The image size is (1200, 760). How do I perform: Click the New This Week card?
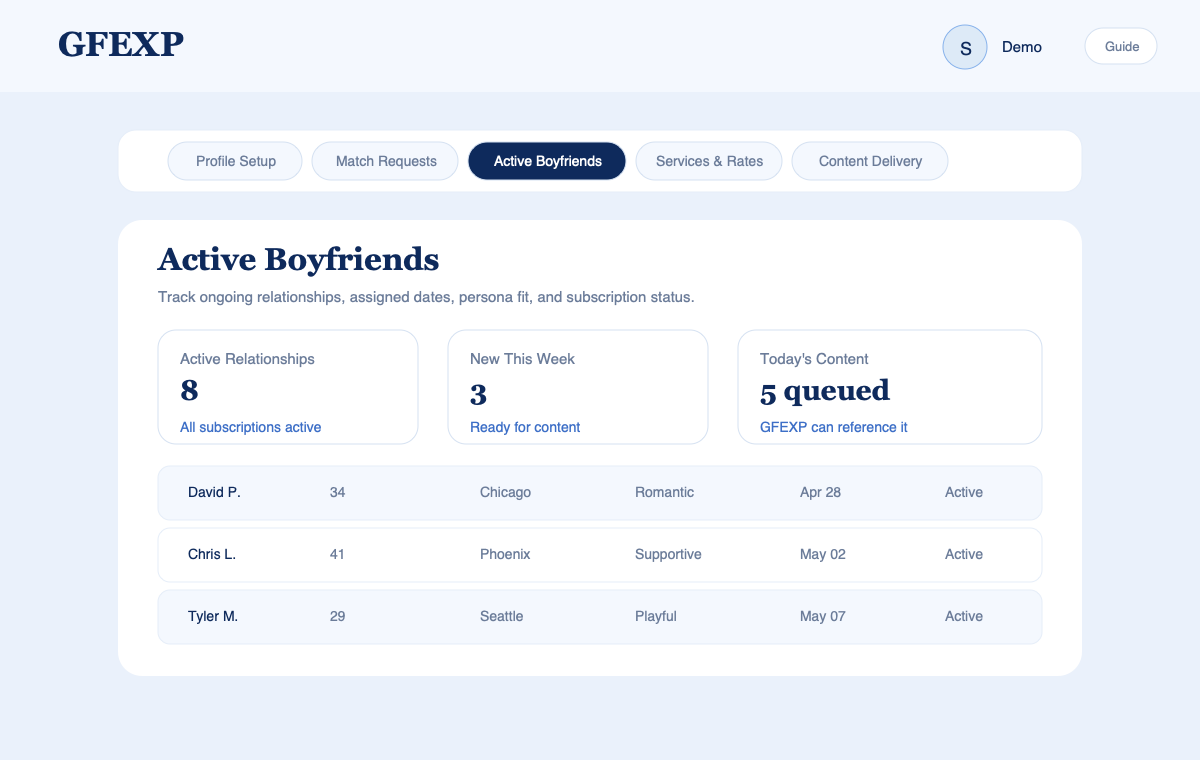[x=578, y=387]
